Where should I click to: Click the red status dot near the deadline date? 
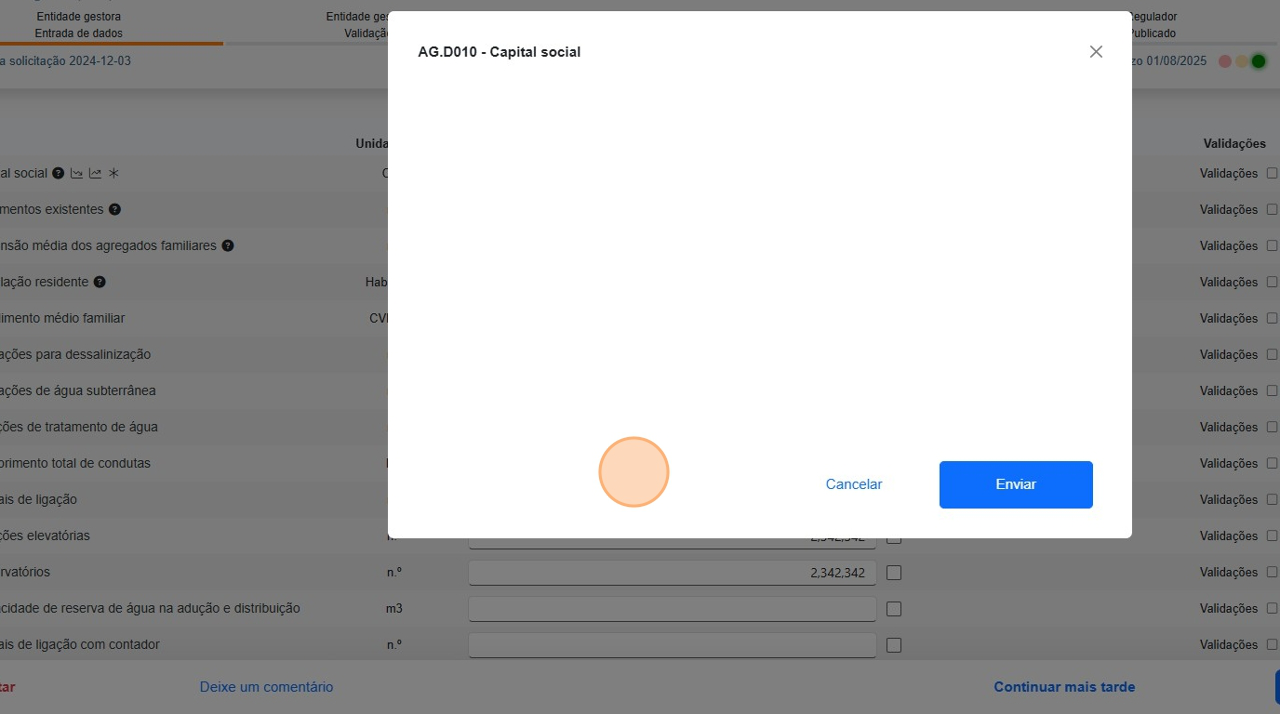click(1225, 61)
